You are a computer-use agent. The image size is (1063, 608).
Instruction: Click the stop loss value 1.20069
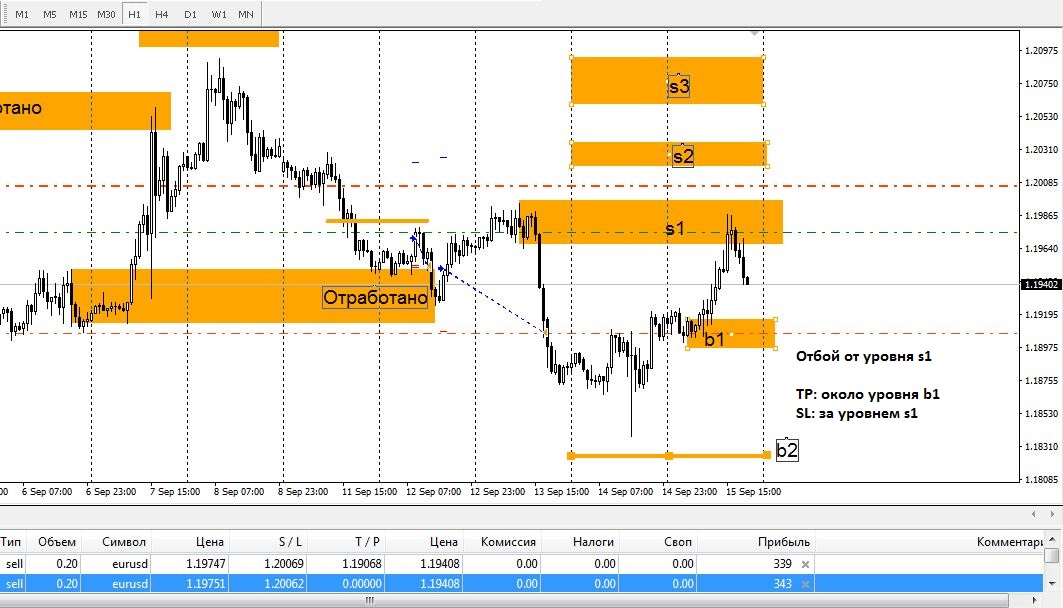(x=283, y=564)
